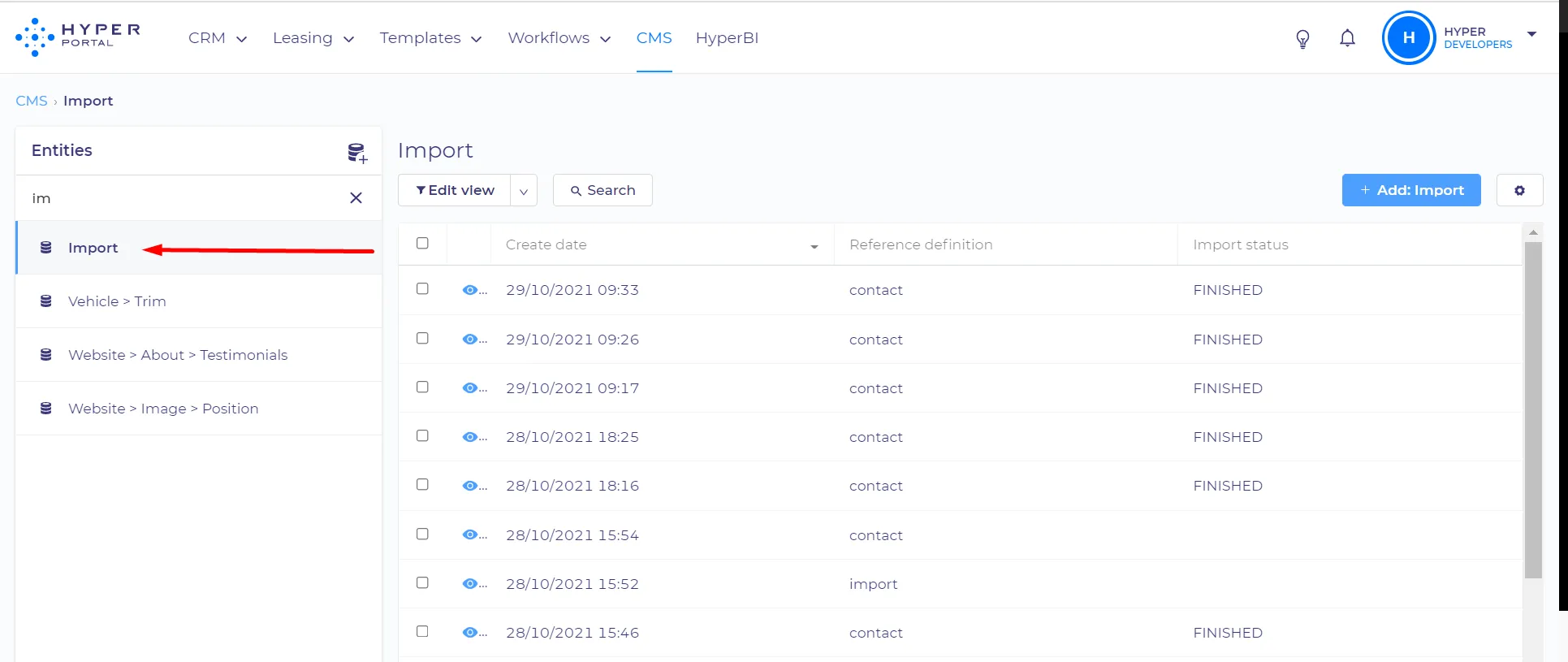Select Website > About > Testimonials entity

(x=198, y=355)
